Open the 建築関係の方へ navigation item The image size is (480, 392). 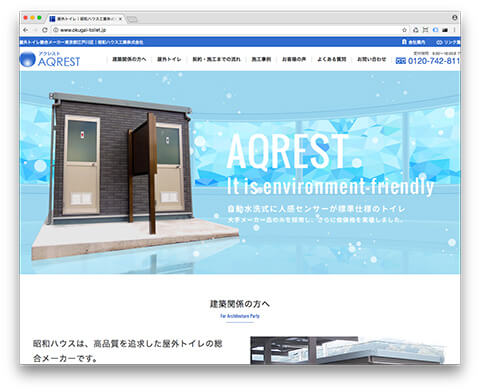tap(129, 59)
